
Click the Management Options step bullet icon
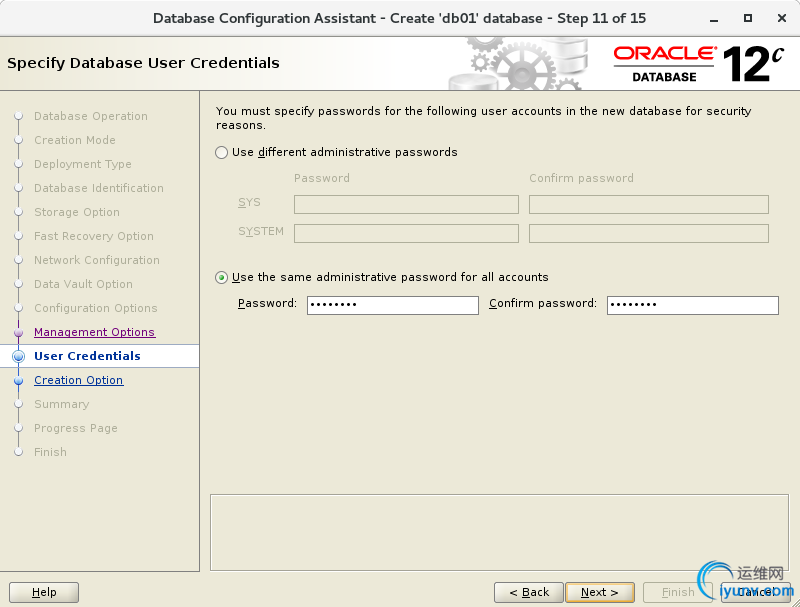tap(18, 333)
